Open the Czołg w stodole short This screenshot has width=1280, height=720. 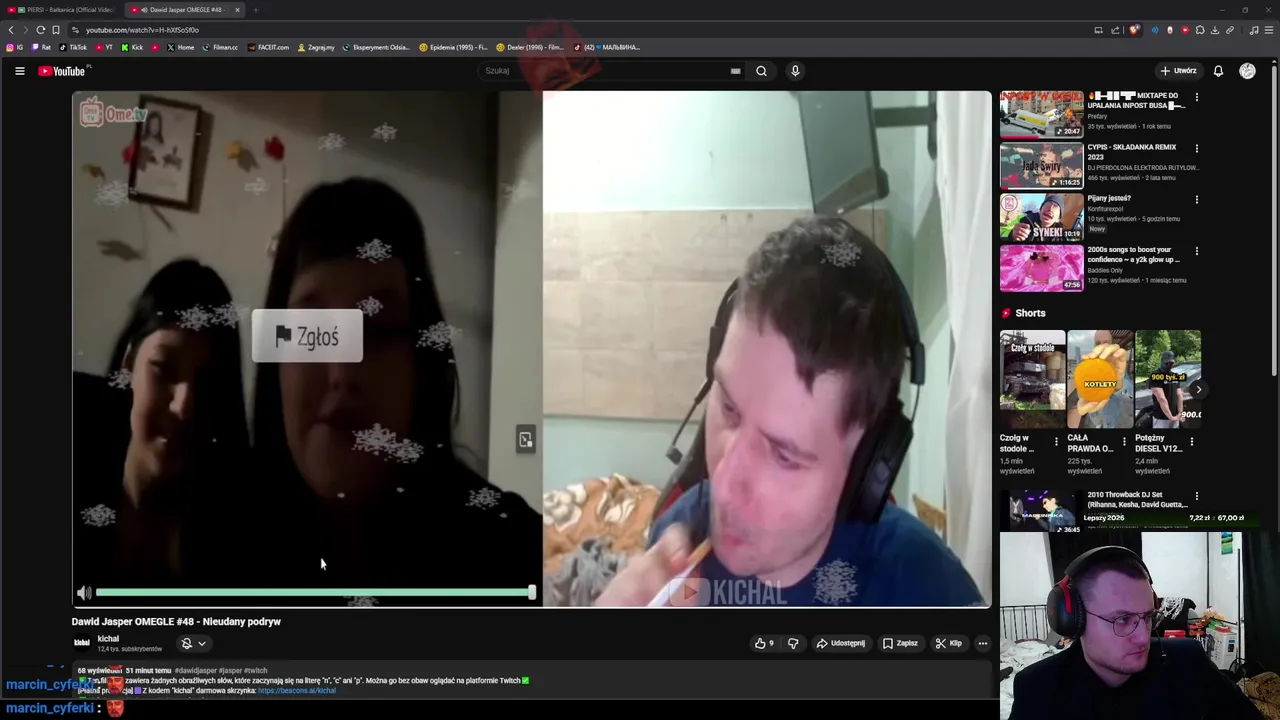[x=1032, y=380]
